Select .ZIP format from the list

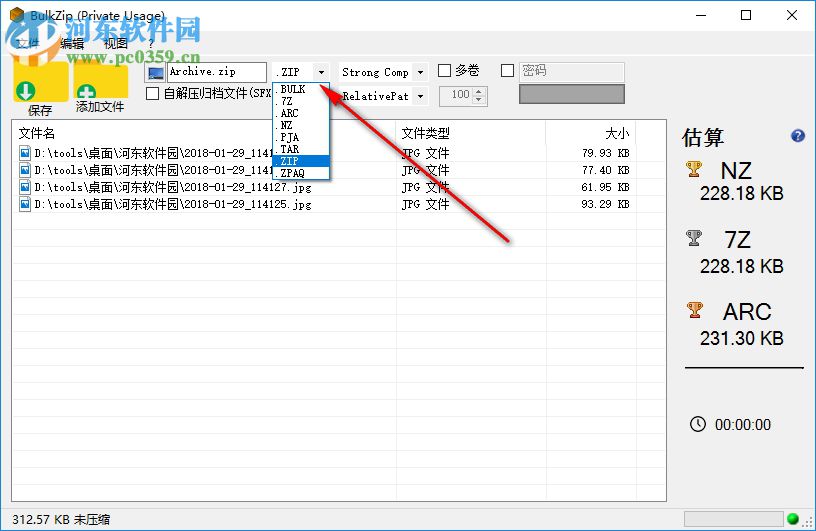coord(301,161)
